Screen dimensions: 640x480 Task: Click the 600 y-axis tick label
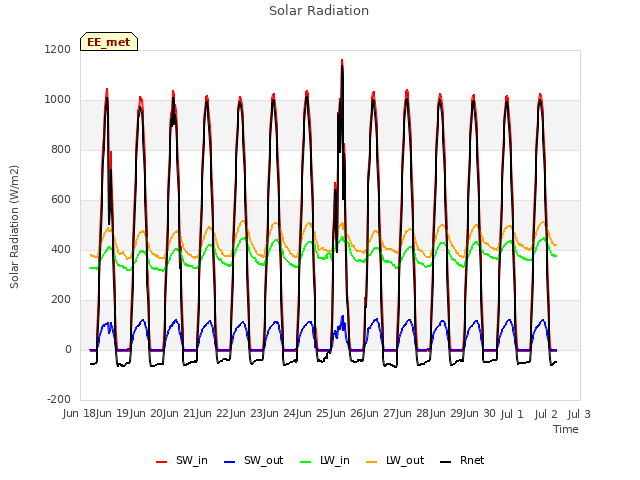(x=61, y=200)
